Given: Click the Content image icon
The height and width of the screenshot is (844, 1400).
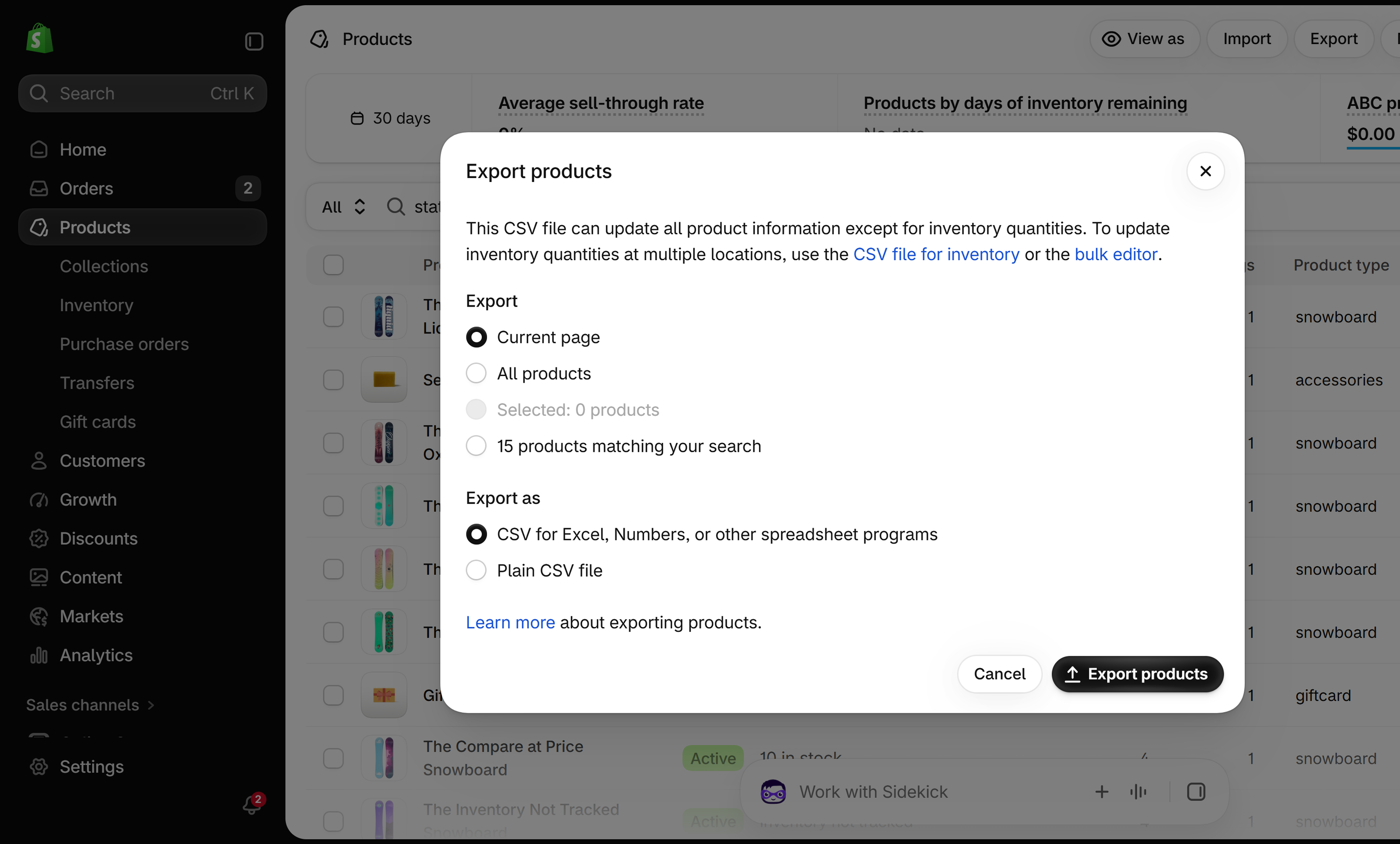Looking at the screenshot, I should [38, 577].
